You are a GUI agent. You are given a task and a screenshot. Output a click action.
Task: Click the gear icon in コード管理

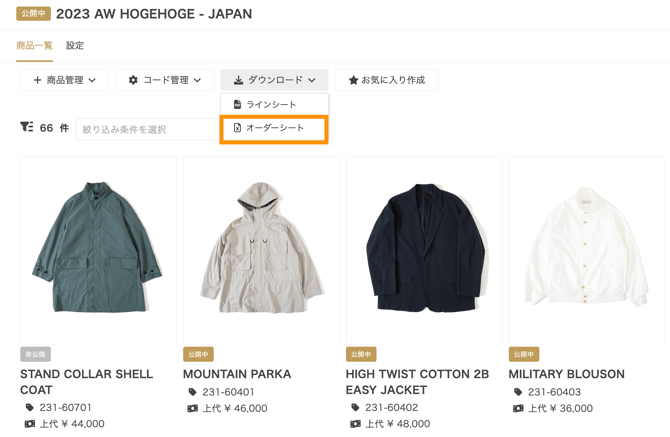(x=133, y=80)
